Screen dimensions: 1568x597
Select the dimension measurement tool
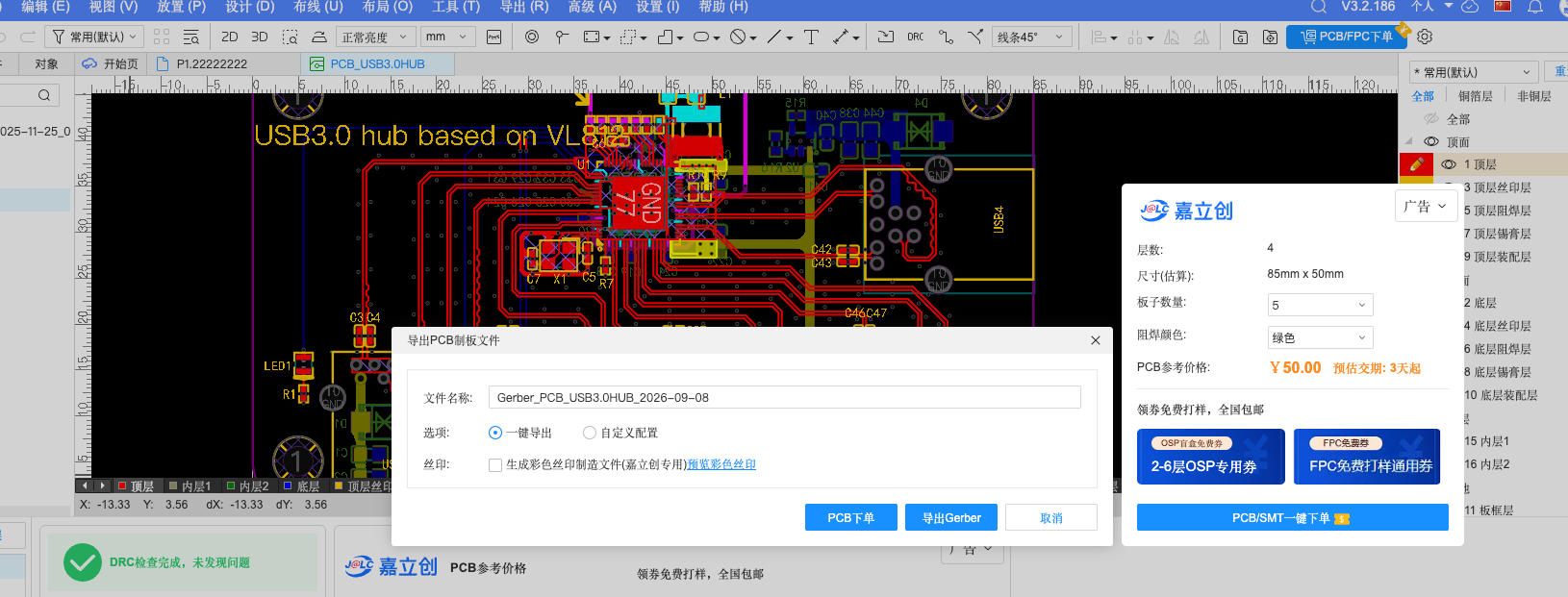click(842, 37)
